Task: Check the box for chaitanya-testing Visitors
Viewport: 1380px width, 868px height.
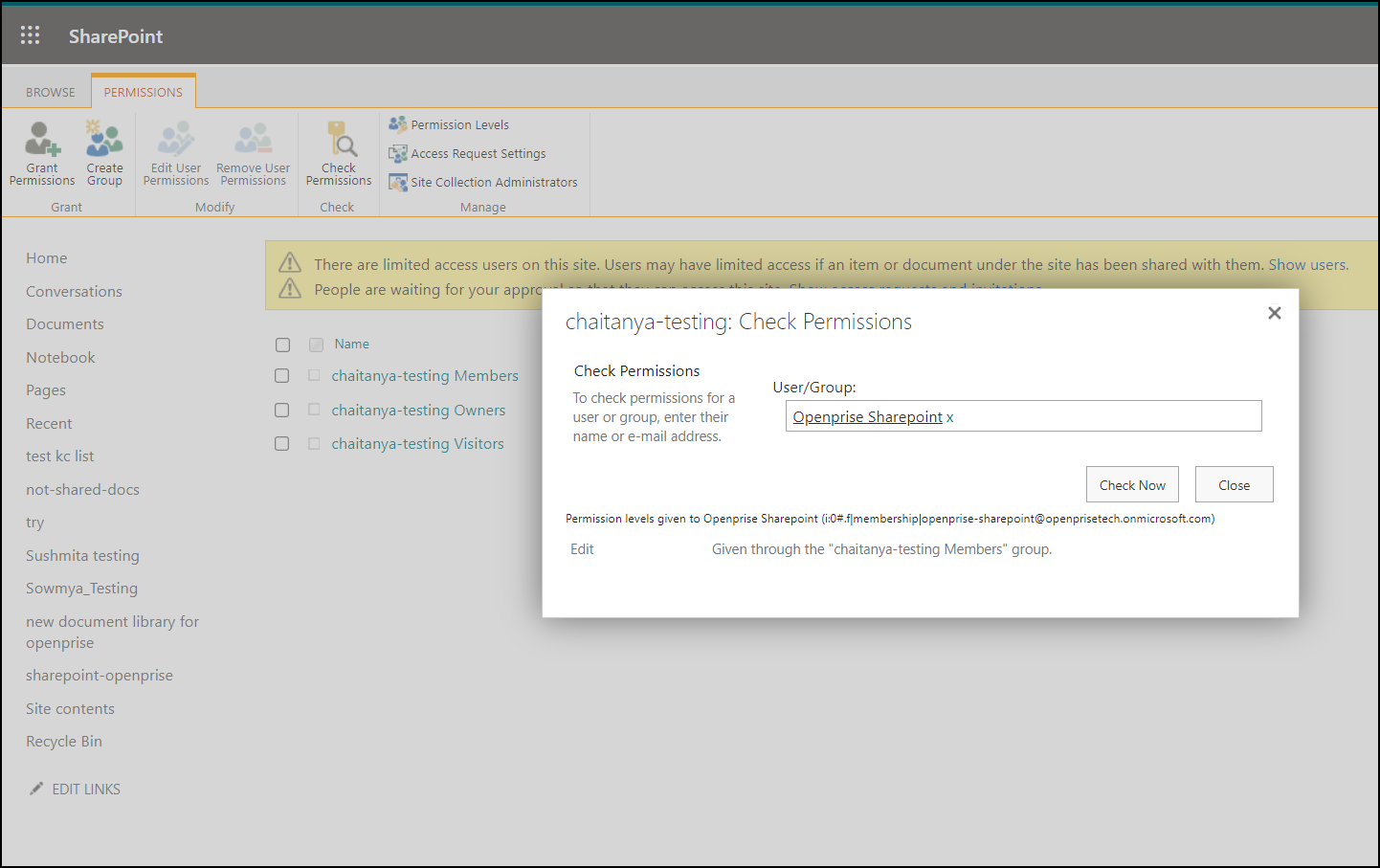Action: (282, 443)
